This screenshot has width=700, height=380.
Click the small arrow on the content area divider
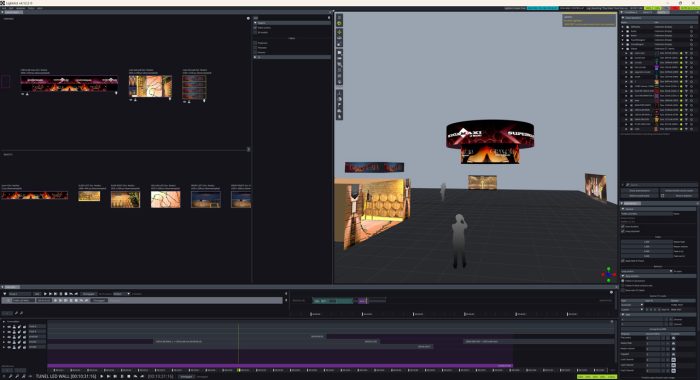click(249, 149)
